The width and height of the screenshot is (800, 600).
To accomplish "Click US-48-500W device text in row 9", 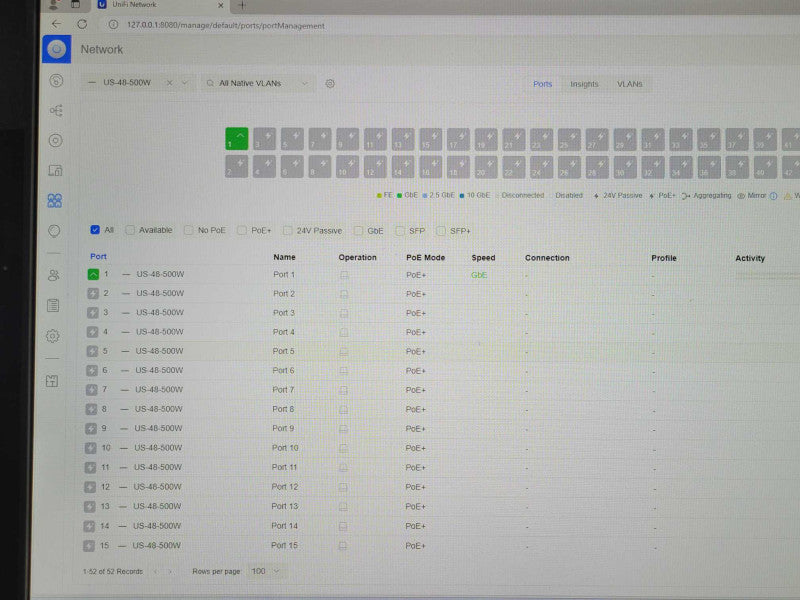I will (158, 428).
